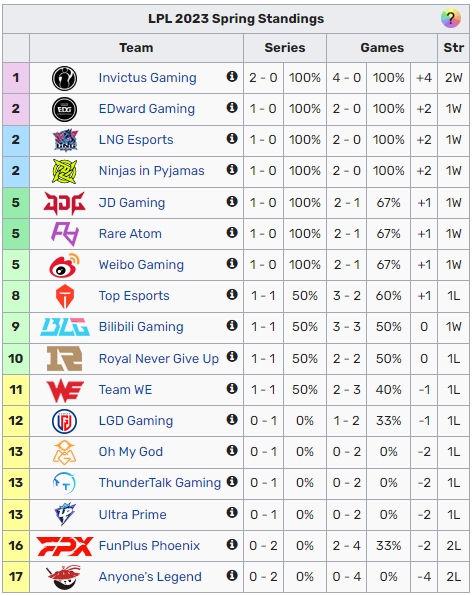Click the Bilibili Gaming BLG logo
The width and height of the screenshot is (472, 596).
point(65,327)
